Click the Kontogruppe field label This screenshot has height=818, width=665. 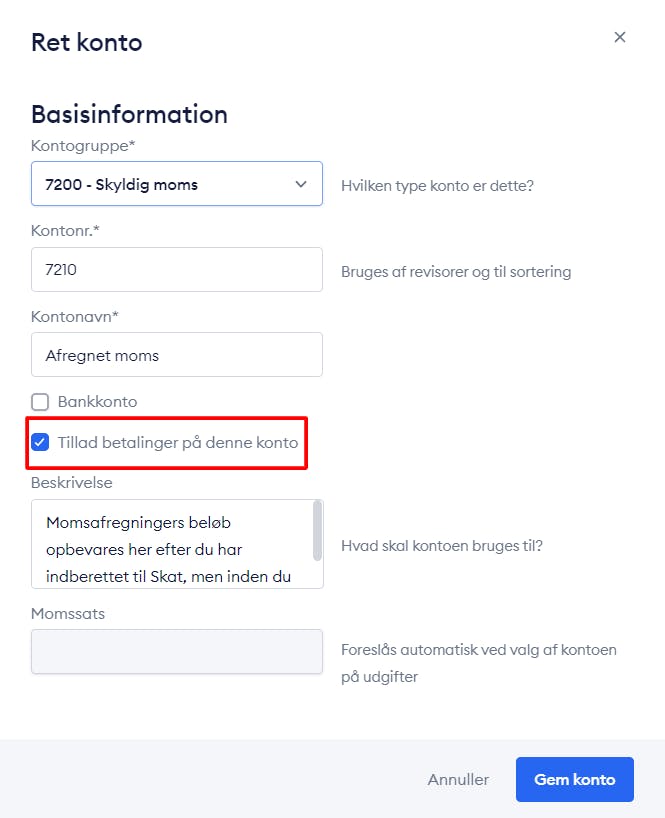(83, 146)
